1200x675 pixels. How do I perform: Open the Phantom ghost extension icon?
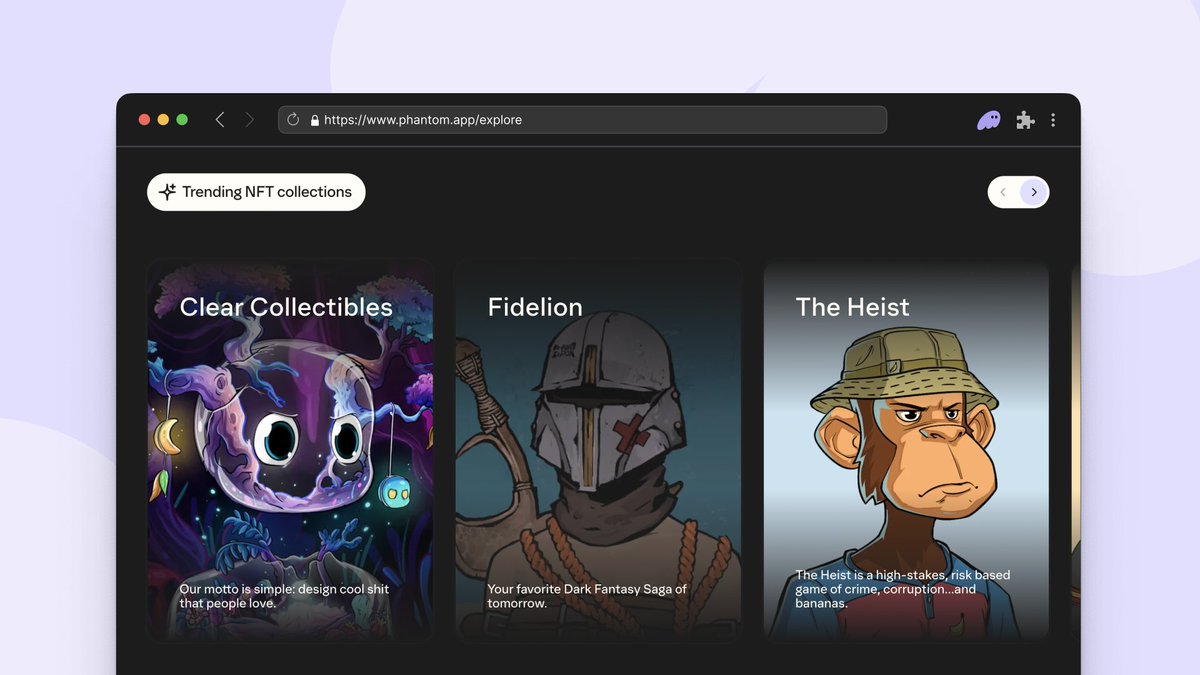pyautogui.click(x=988, y=120)
